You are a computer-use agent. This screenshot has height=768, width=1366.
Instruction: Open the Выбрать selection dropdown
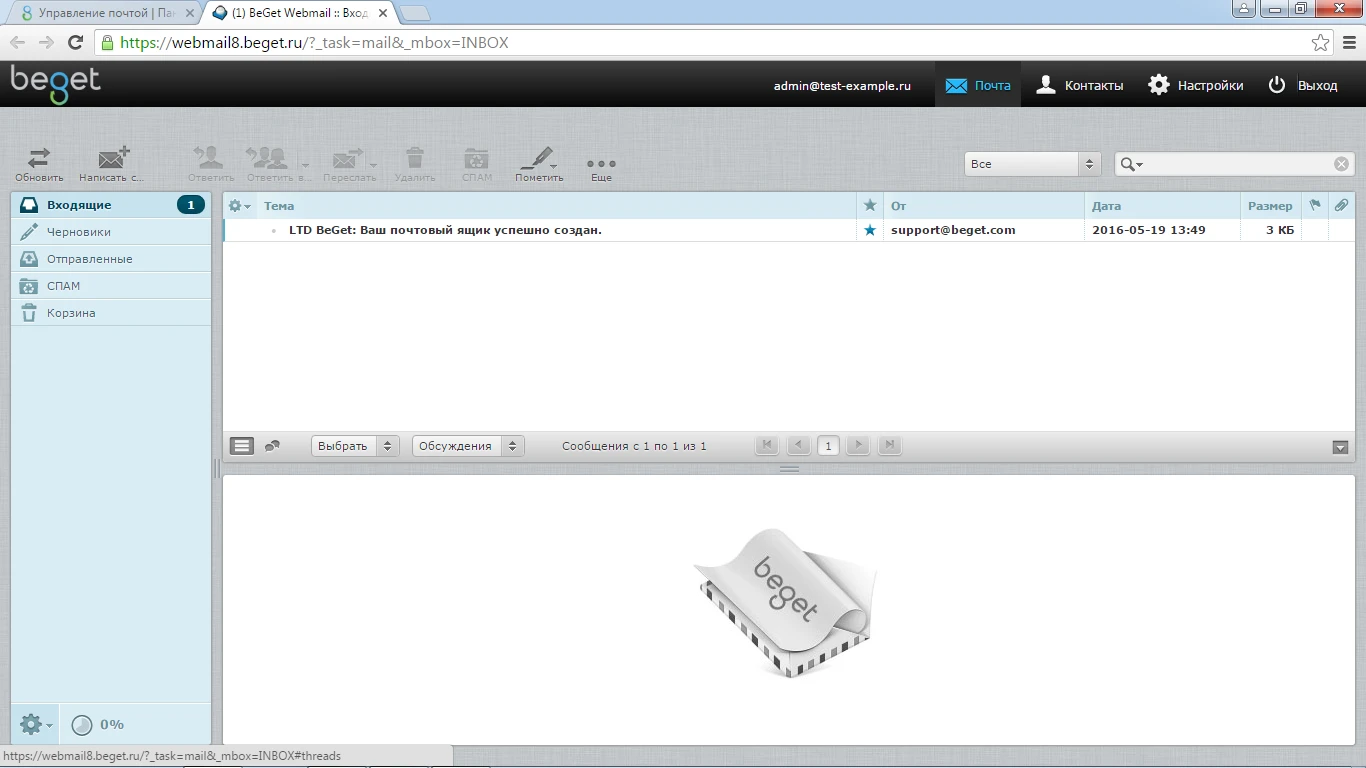[355, 446]
